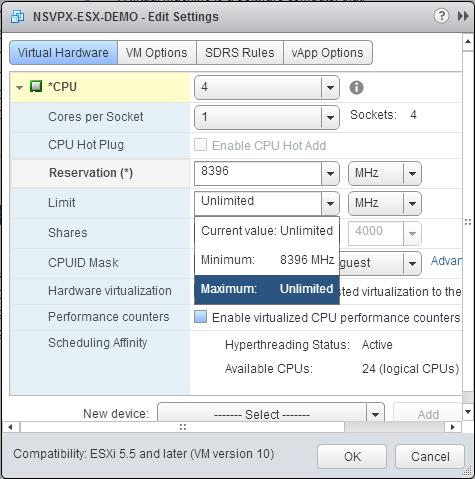Open the CPUID Mask dropdown arrow
The height and width of the screenshot is (479, 475).
pyautogui.click(x=412, y=263)
